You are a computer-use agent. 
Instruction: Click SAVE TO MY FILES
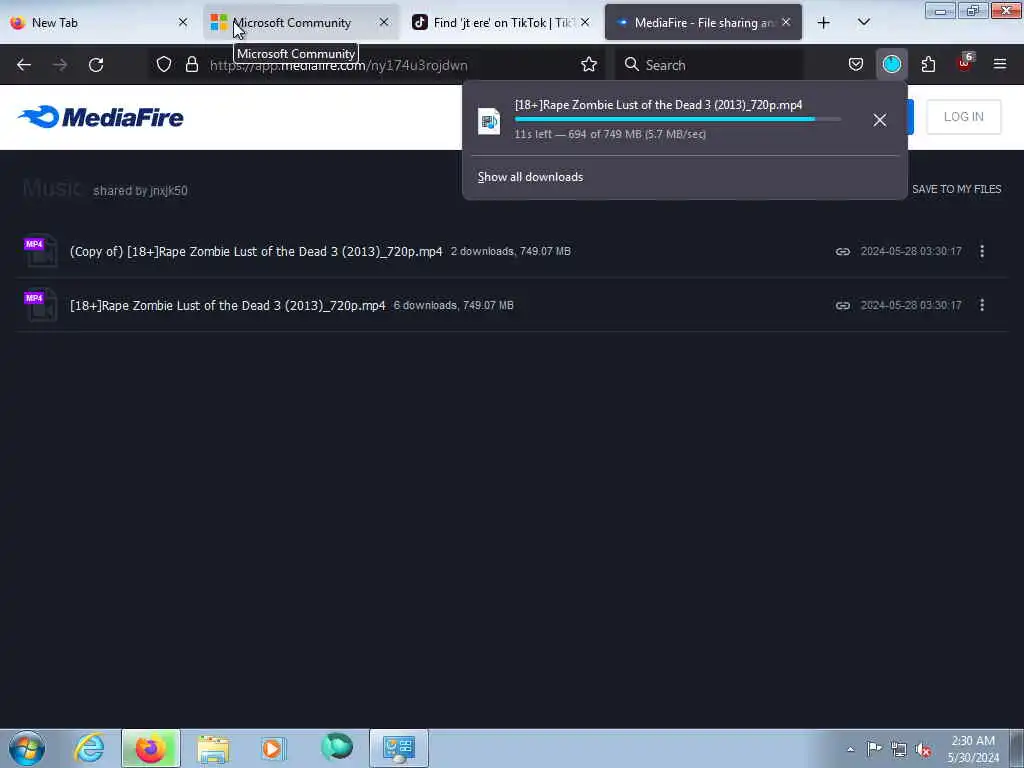click(956, 189)
